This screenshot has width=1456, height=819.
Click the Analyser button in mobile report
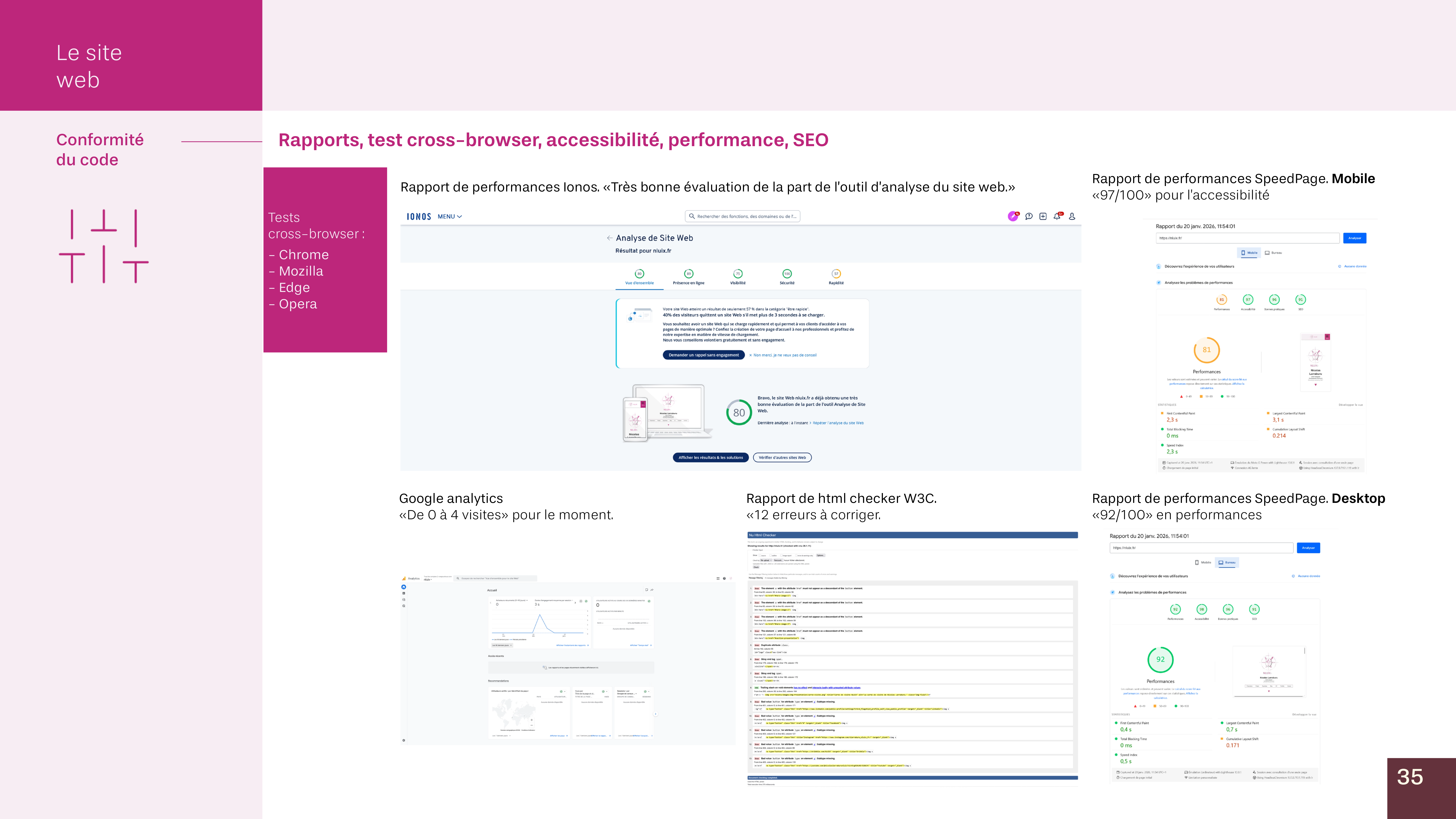tap(1355, 238)
